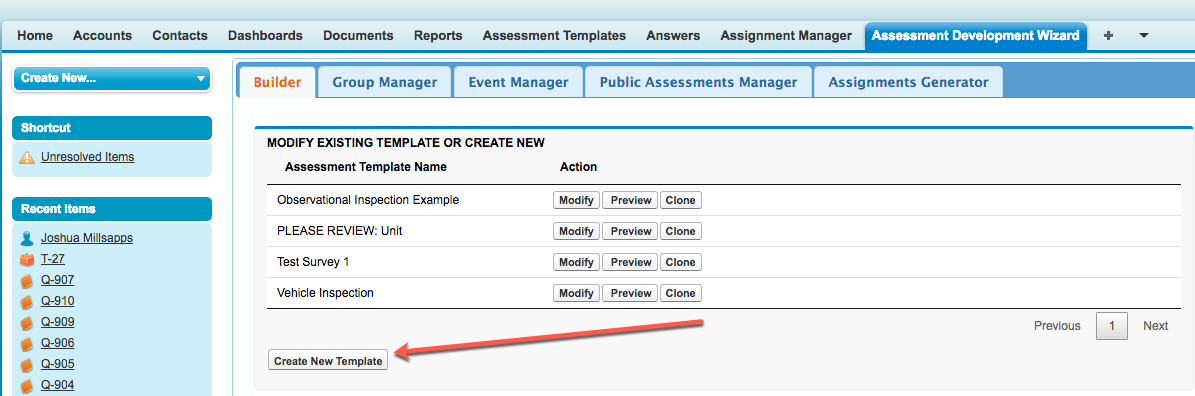Click the orange icon beside Q-909
This screenshot has height=396, width=1195.
pos(27,322)
